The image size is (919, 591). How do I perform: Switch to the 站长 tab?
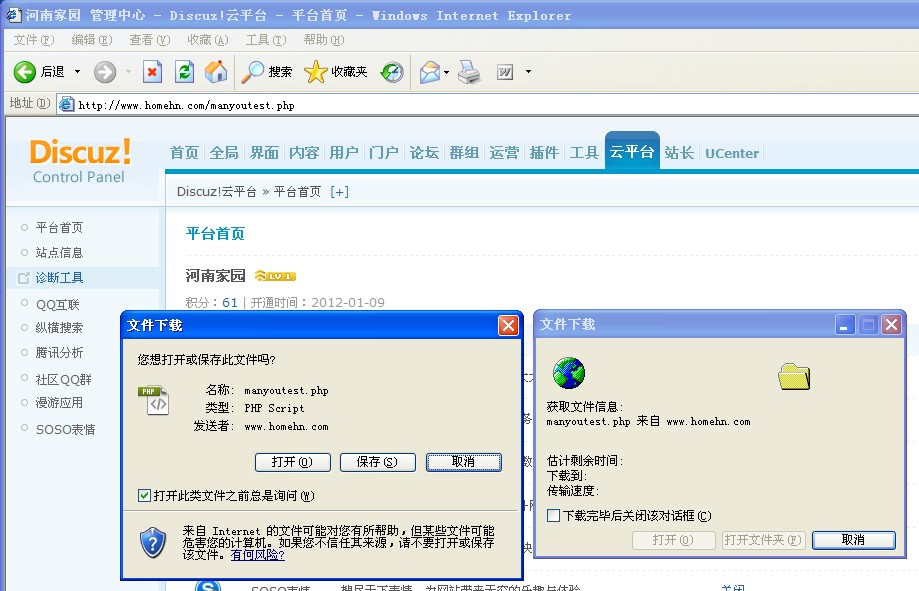click(x=679, y=153)
